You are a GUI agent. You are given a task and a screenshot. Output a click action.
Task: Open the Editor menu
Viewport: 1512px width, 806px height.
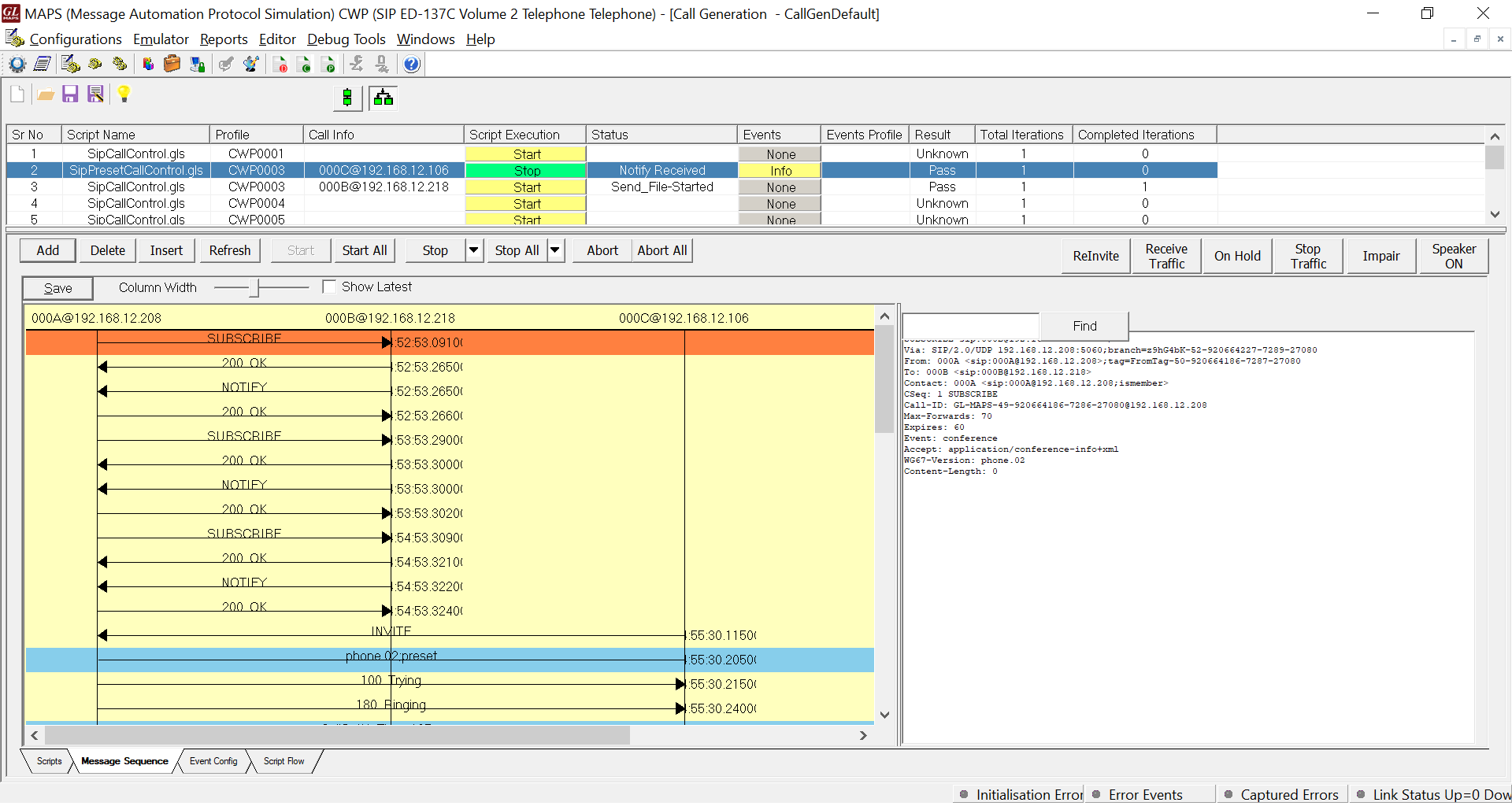(x=277, y=39)
